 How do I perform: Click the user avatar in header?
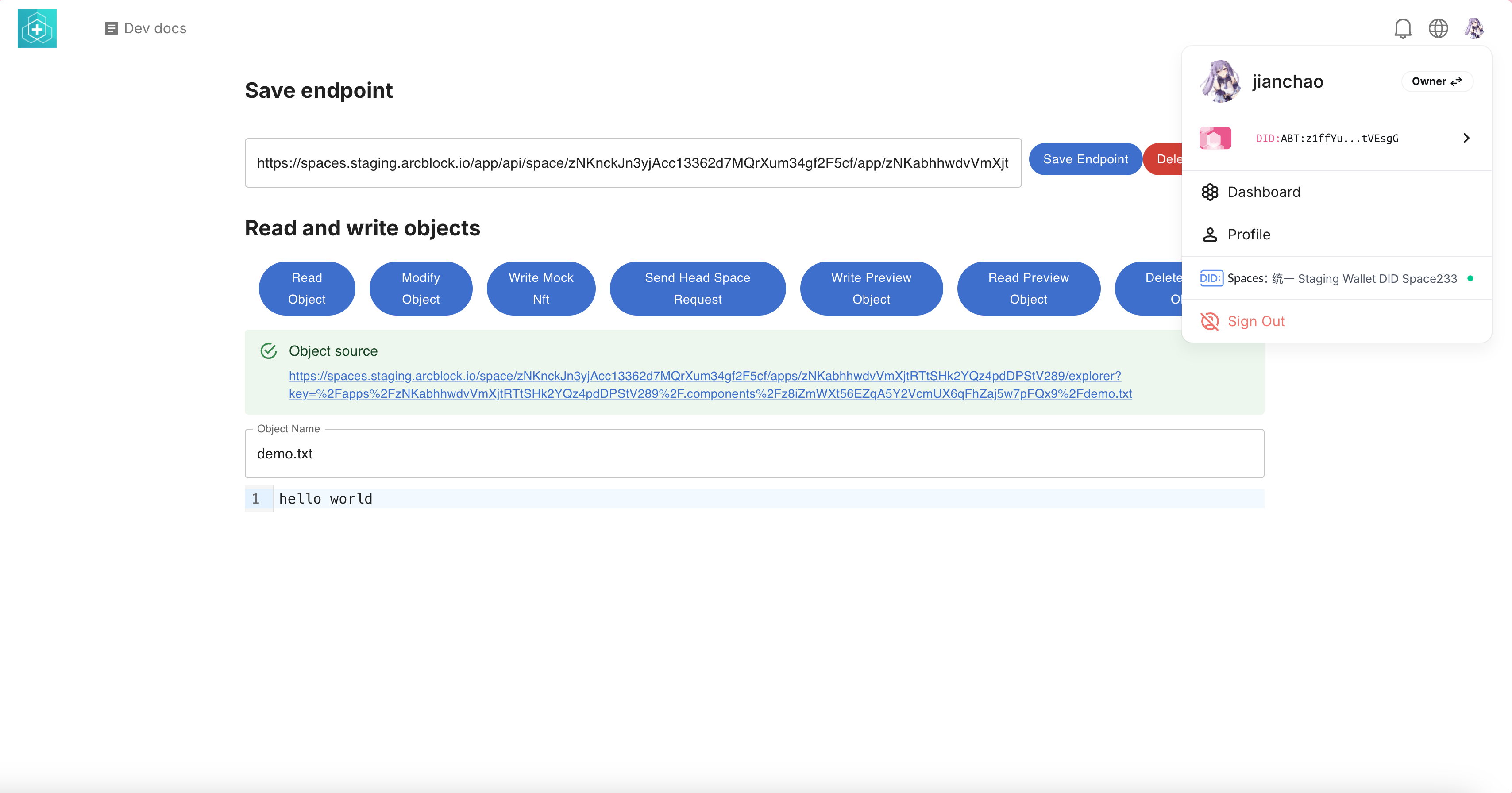point(1474,28)
